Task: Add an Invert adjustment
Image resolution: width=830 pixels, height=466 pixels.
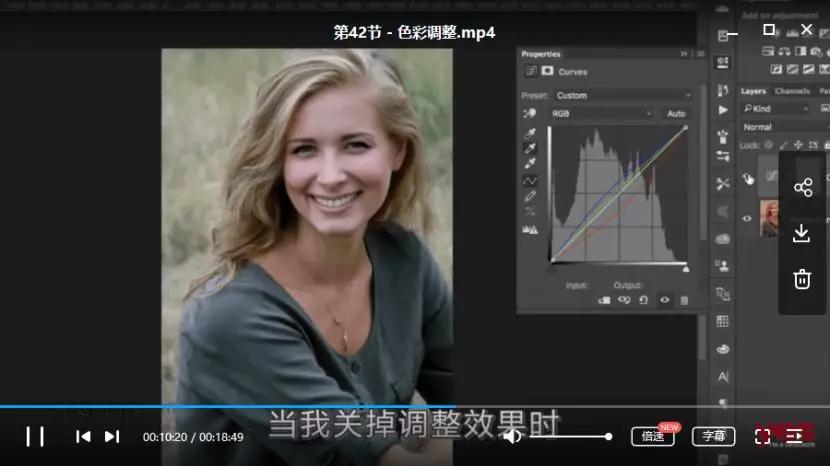Action: pos(777,69)
